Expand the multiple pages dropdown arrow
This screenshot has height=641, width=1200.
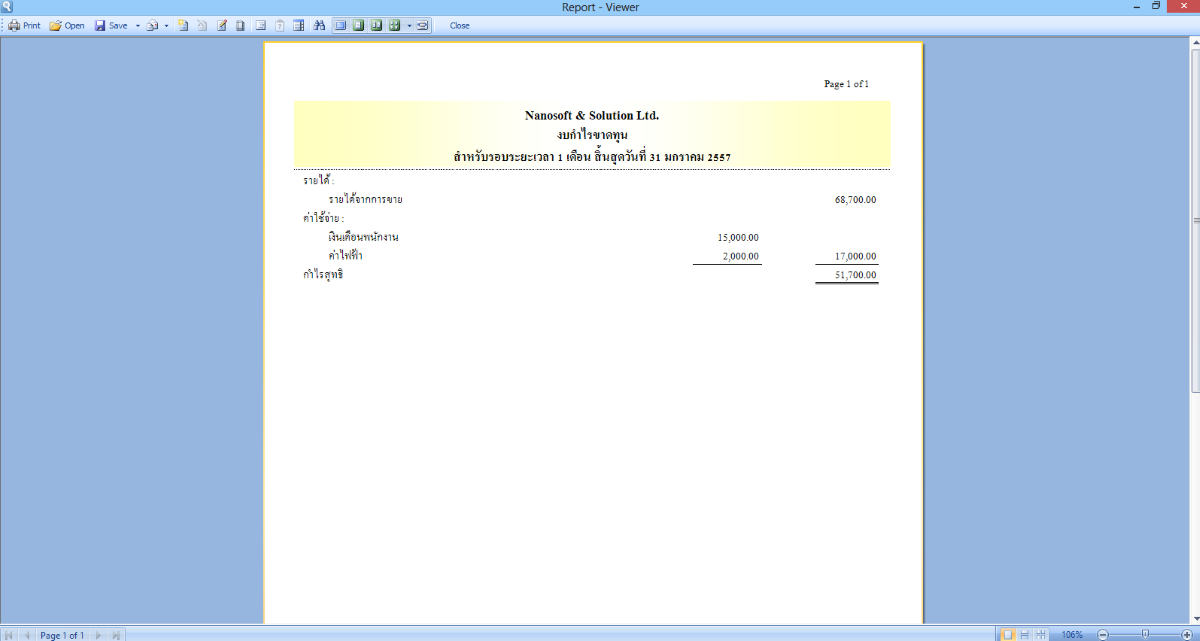(x=409, y=25)
